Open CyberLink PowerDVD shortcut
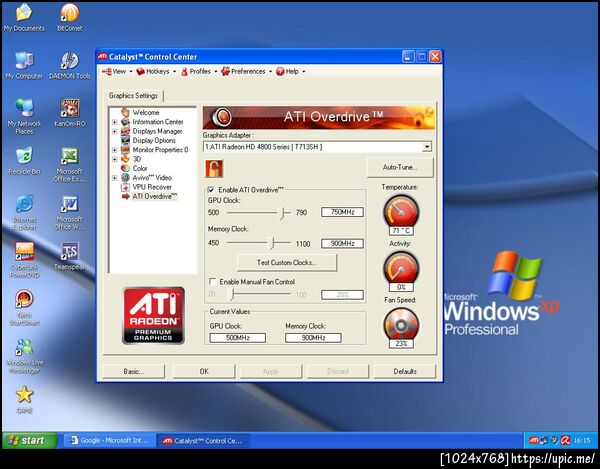This screenshot has height=469, width=600. point(24,260)
